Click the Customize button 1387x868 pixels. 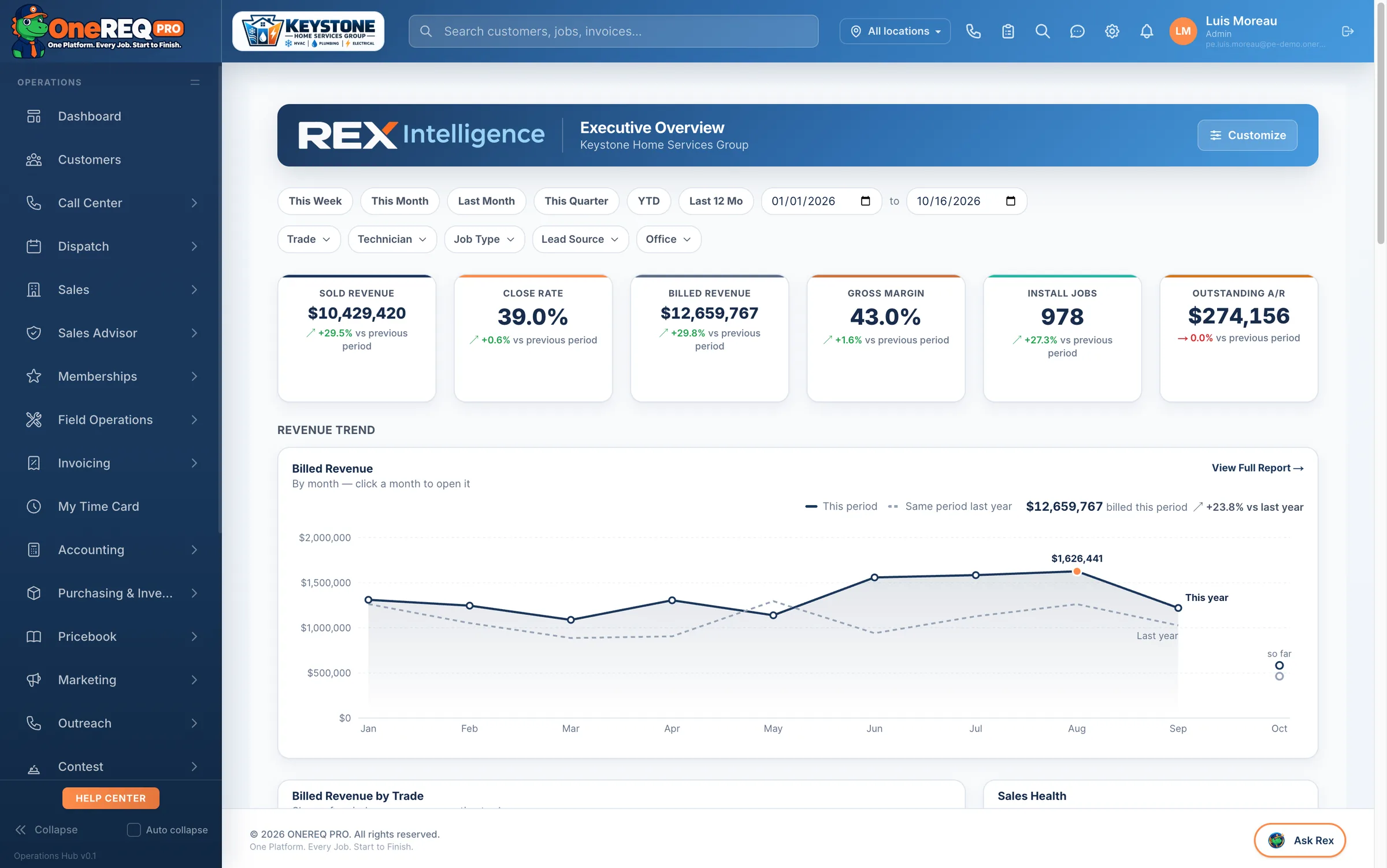(1247, 135)
